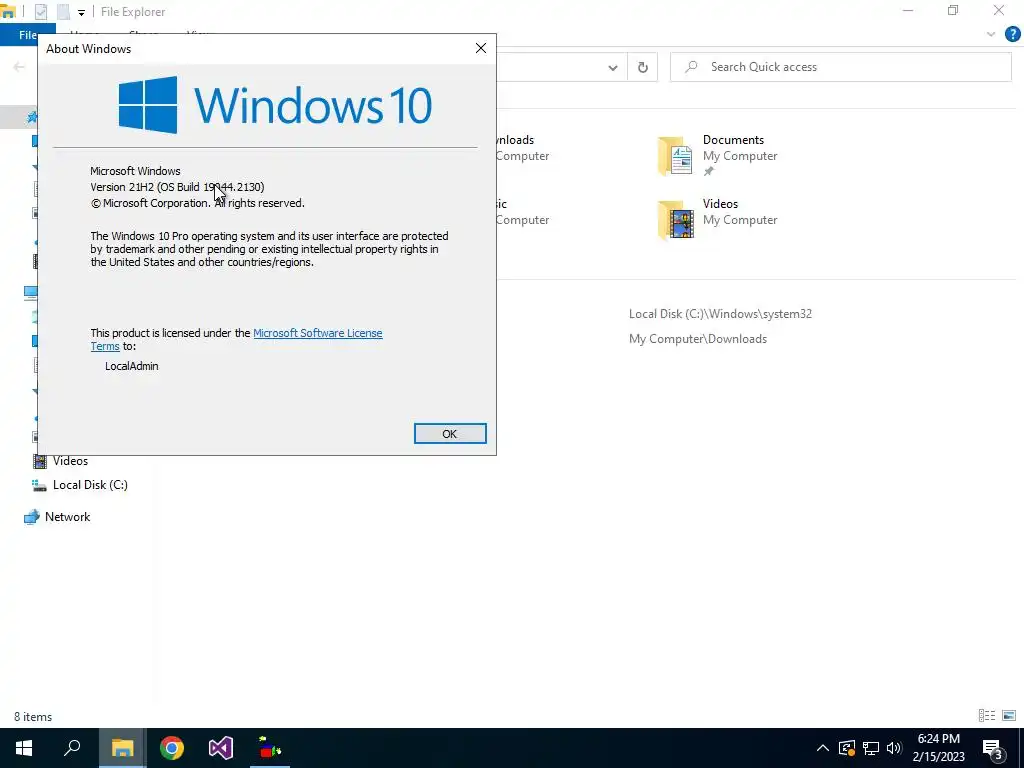Close the About Windows dialog
The width and height of the screenshot is (1024, 768).
point(481,48)
